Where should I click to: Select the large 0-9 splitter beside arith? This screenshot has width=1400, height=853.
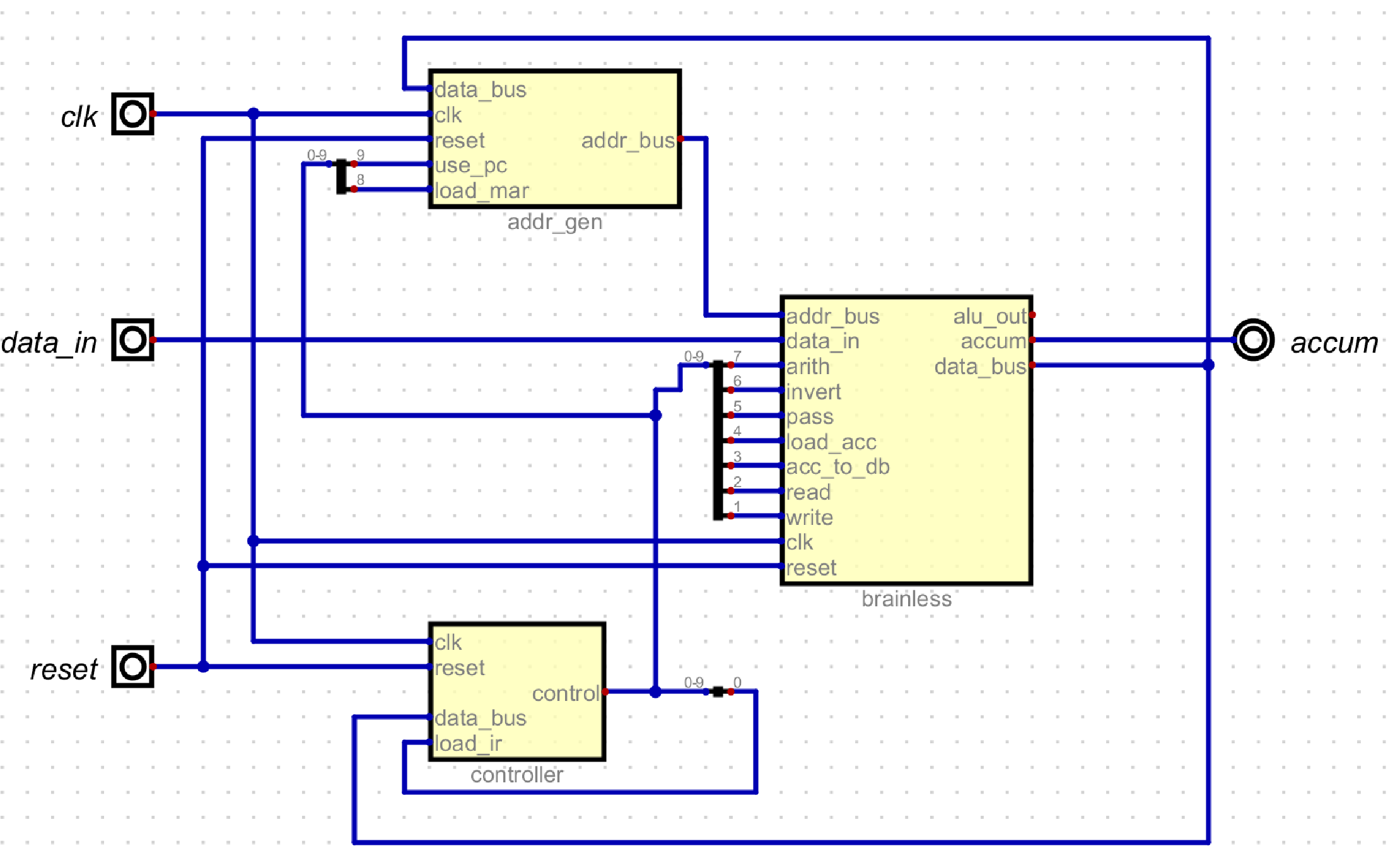click(718, 442)
